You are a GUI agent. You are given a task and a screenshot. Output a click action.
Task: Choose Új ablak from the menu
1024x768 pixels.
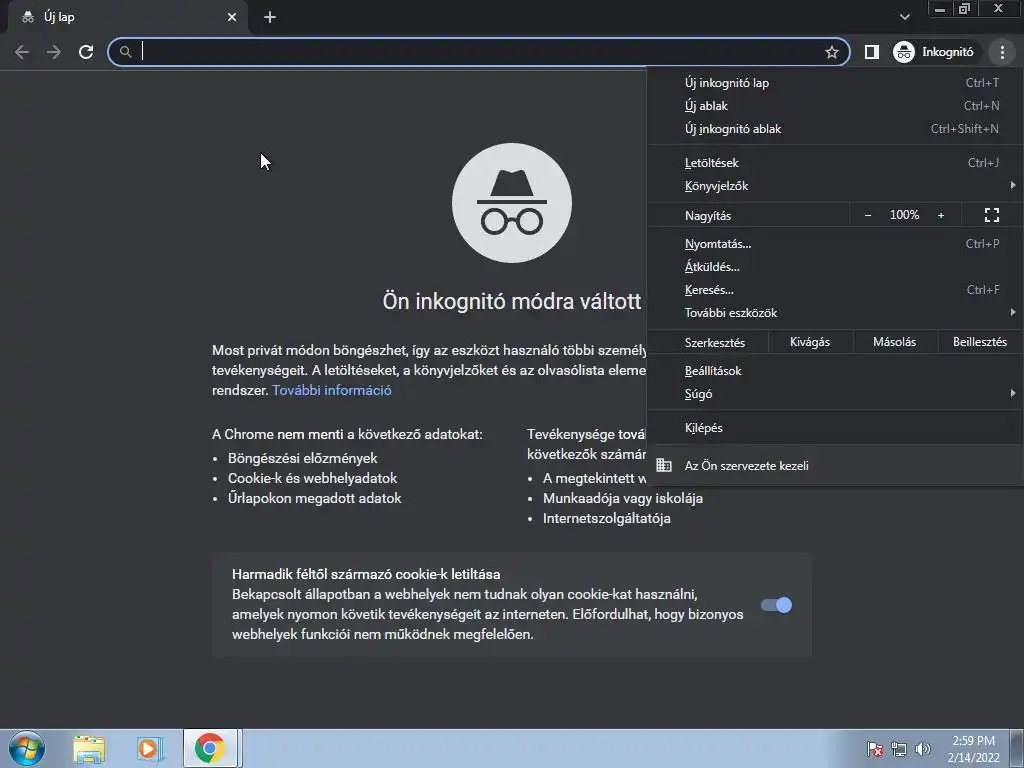point(835,106)
